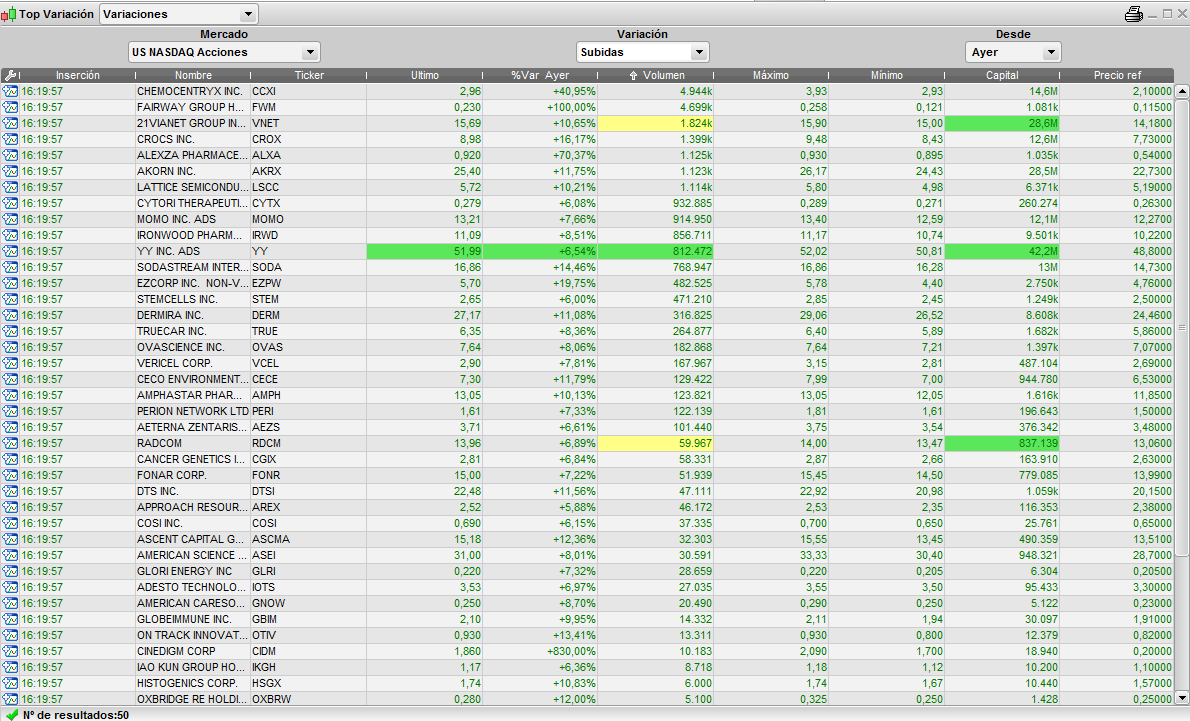Click the table scrollbar down arrow
1190x721 pixels.
1182,698
